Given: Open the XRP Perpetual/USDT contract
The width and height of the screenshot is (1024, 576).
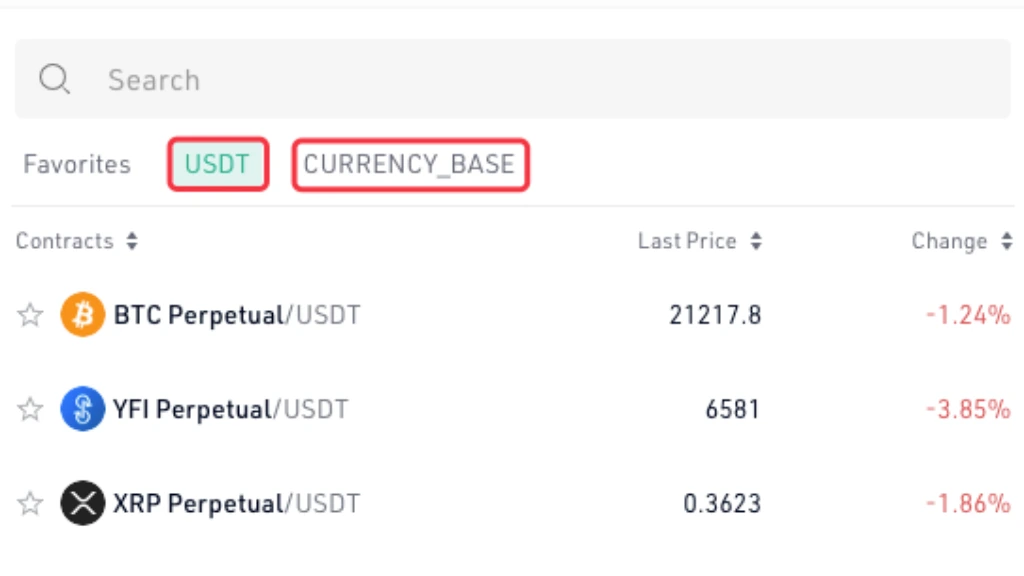Looking at the screenshot, I should point(236,504).
